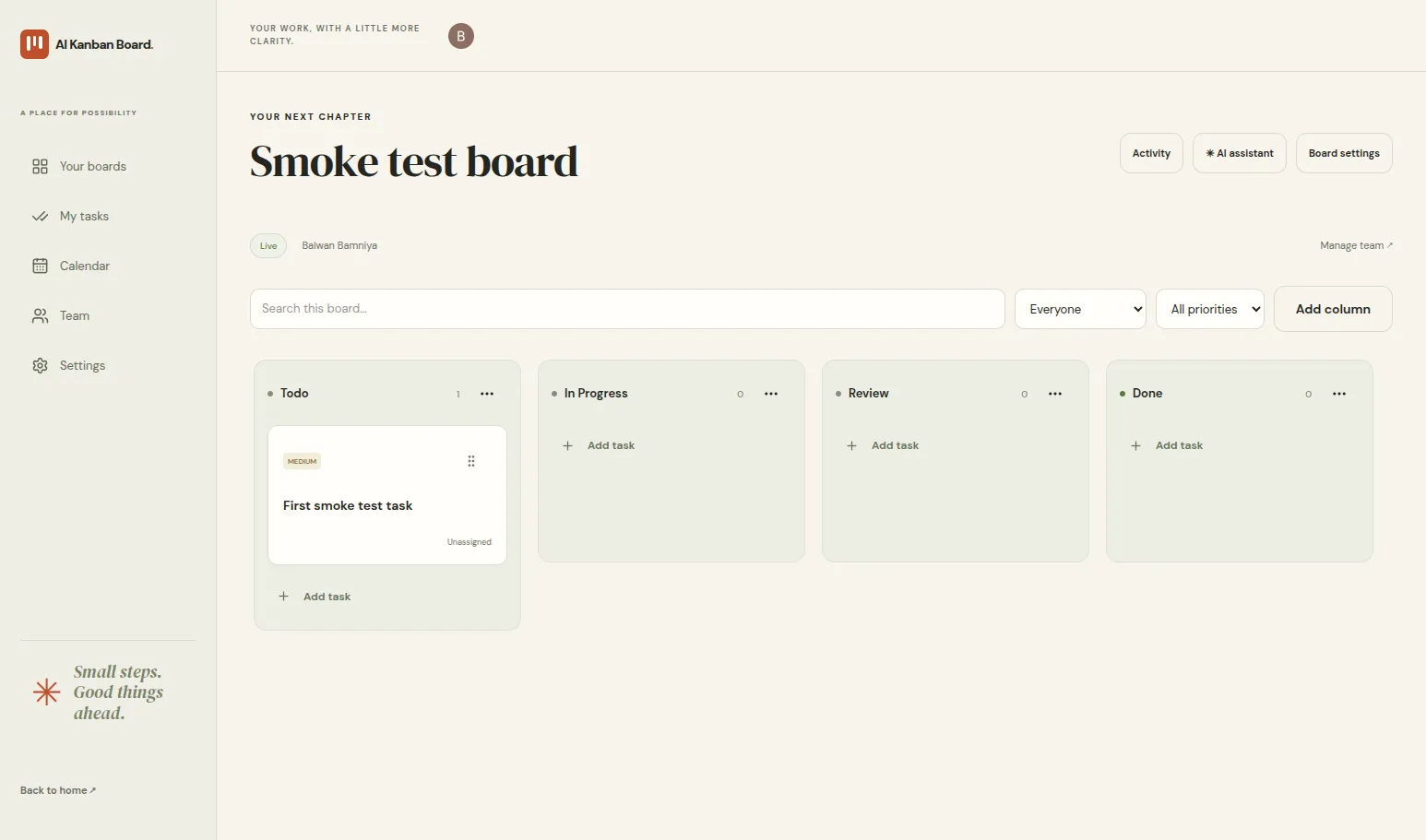Click the Live status badge
This screenshot has width=1426, height=840.
tap(268, 245)
